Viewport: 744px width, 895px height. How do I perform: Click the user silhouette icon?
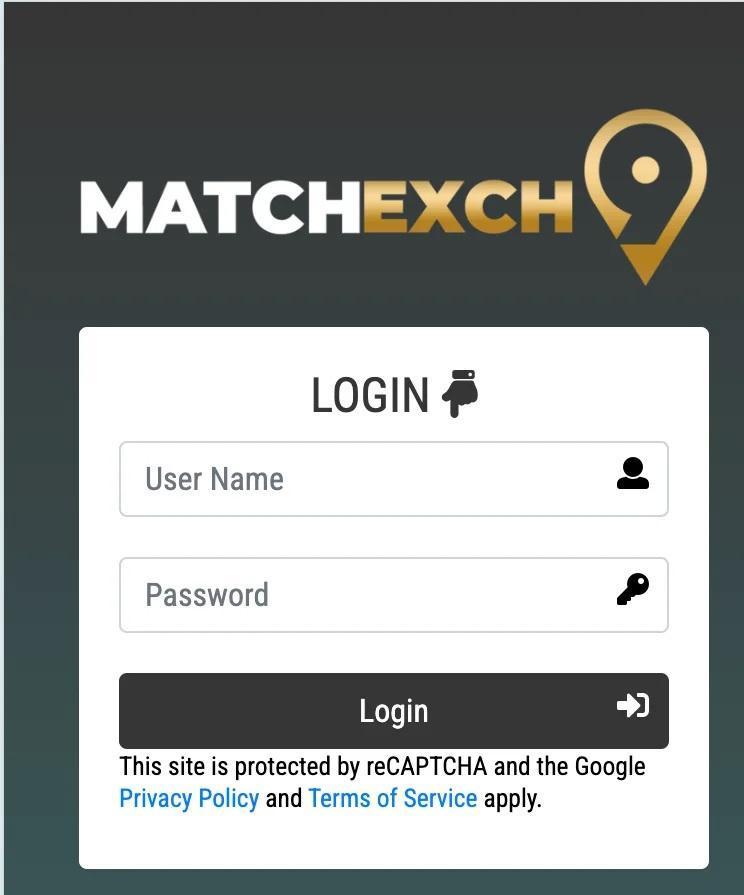tap(633, 473)
